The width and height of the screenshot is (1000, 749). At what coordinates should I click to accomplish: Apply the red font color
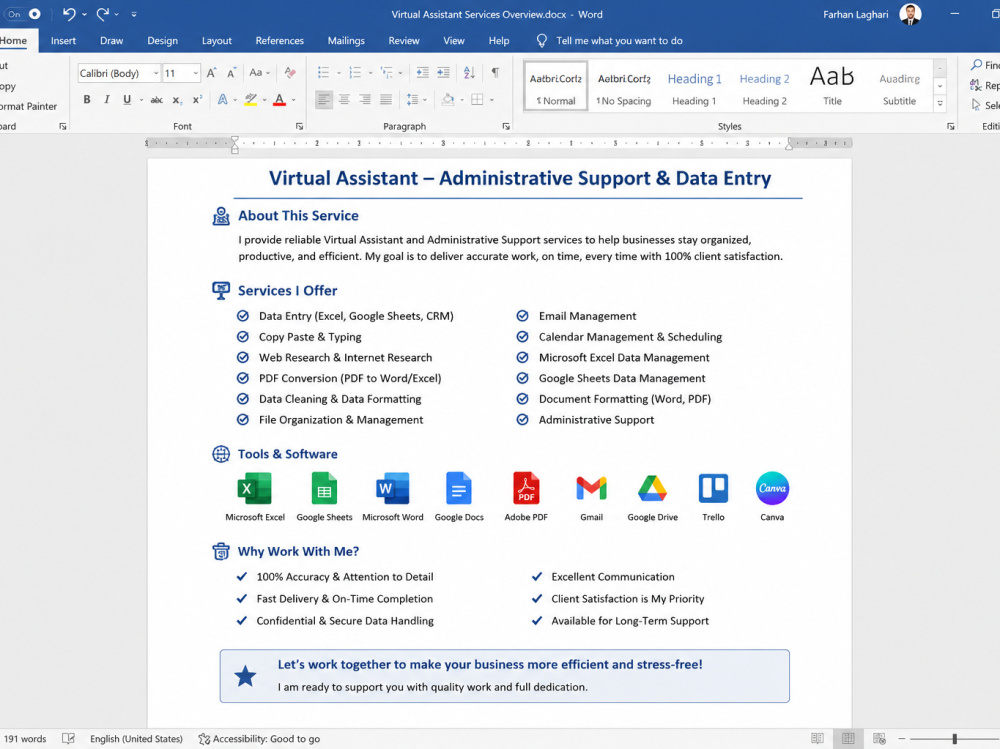[x=279, y=100]
